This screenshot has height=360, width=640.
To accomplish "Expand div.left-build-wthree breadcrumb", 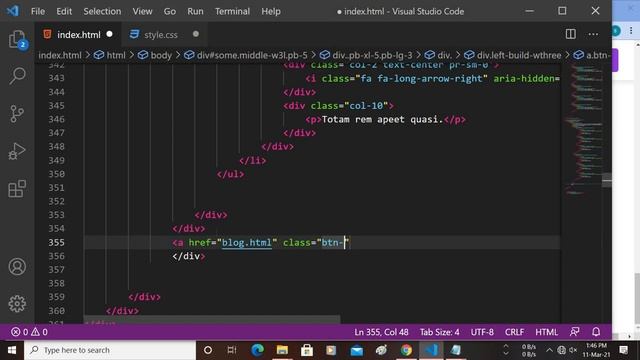I will click(513, 55).
